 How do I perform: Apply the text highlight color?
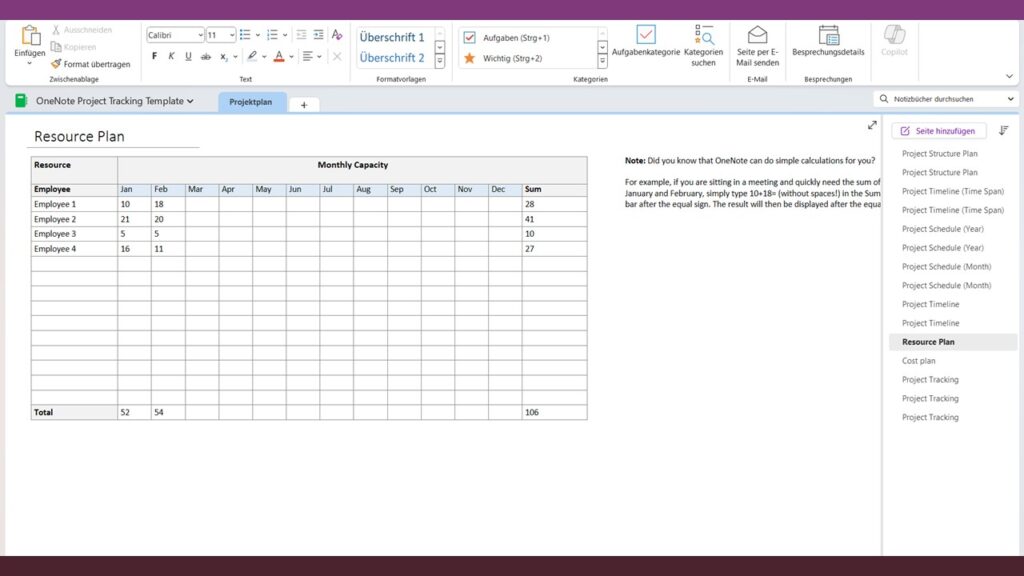(252, 56)
